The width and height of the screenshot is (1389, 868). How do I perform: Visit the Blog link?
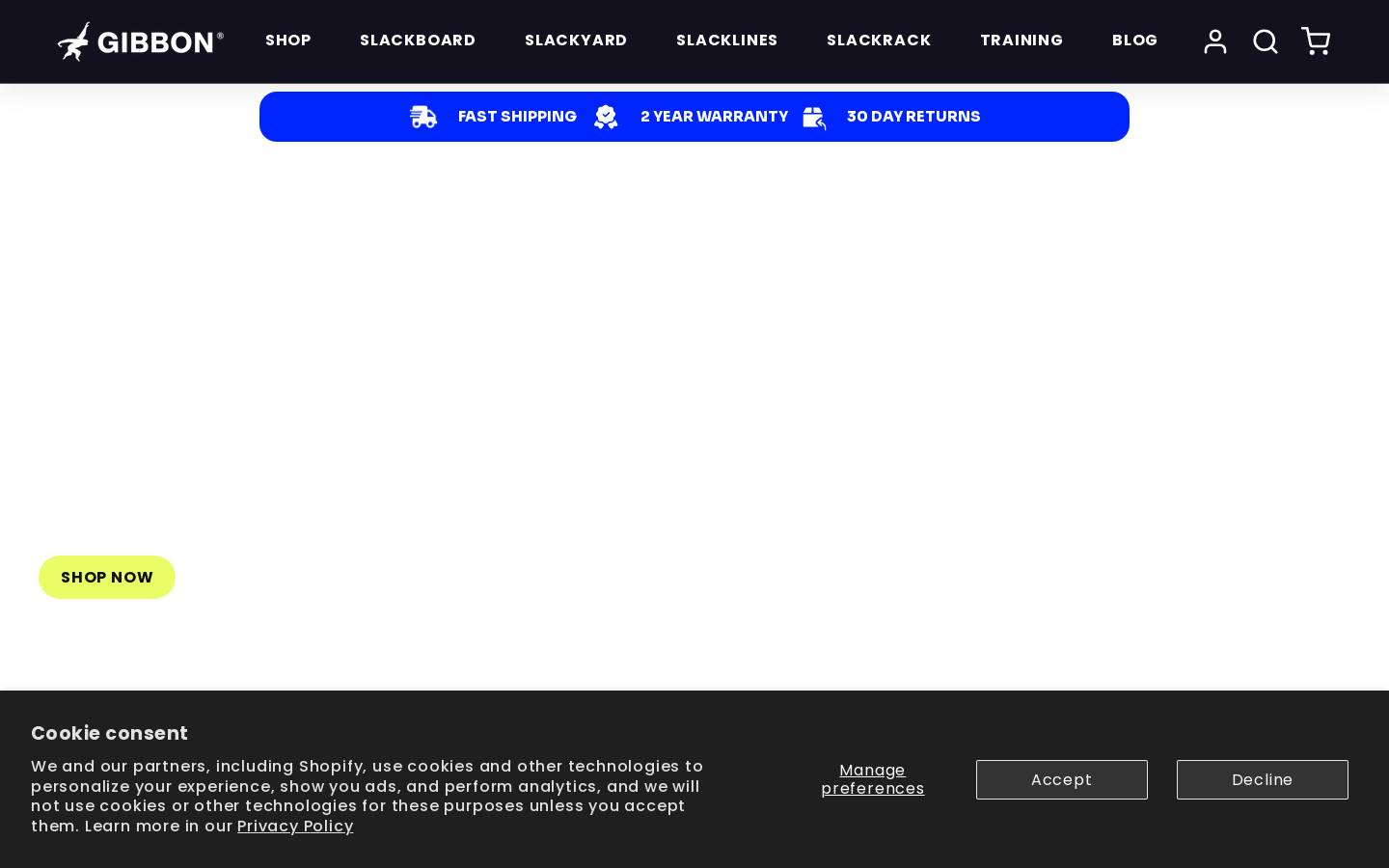(x=1134, y=41)
